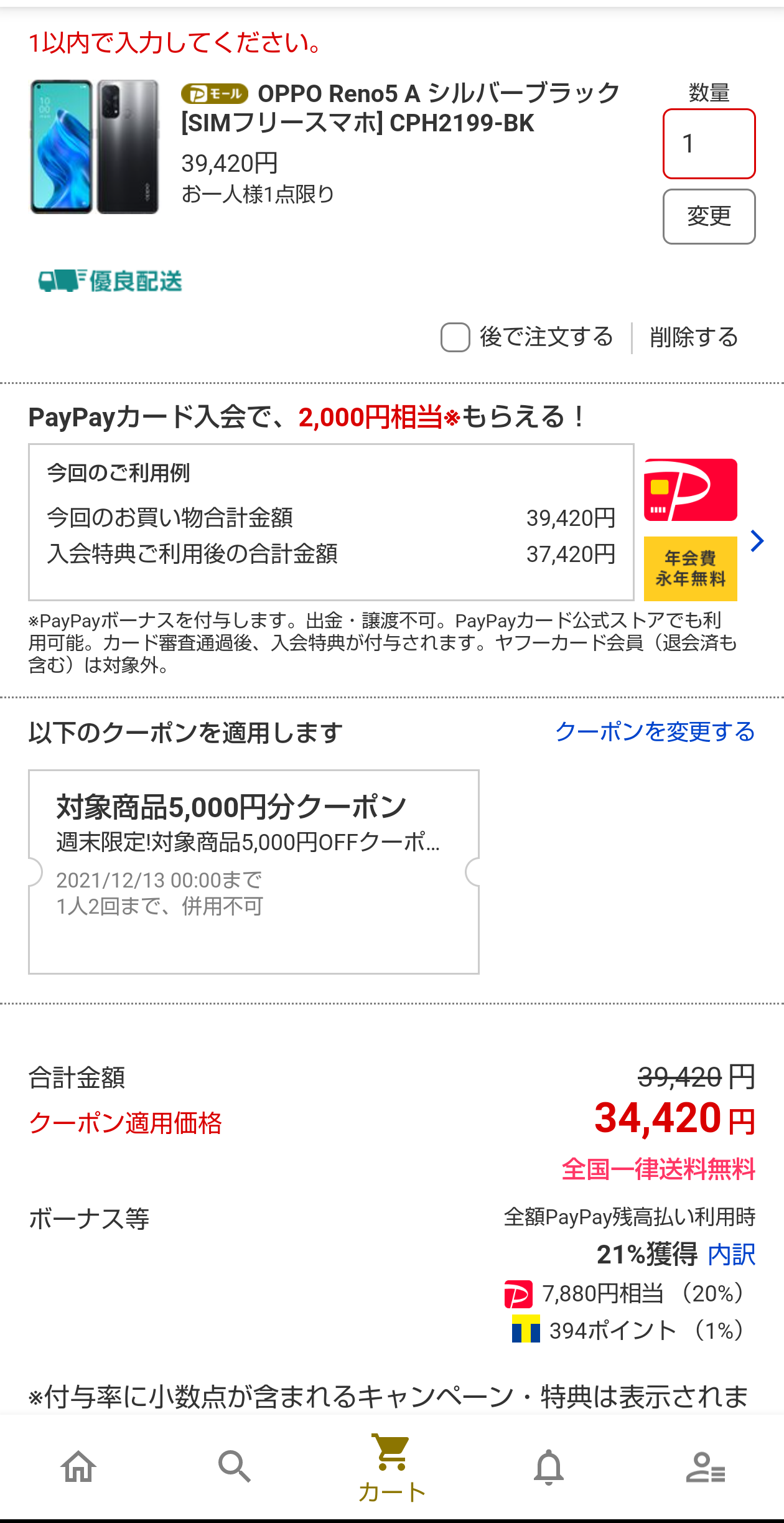Tap the PayPay mall badge icon
Screen dimensions: 784x1523
click(215, 94)
